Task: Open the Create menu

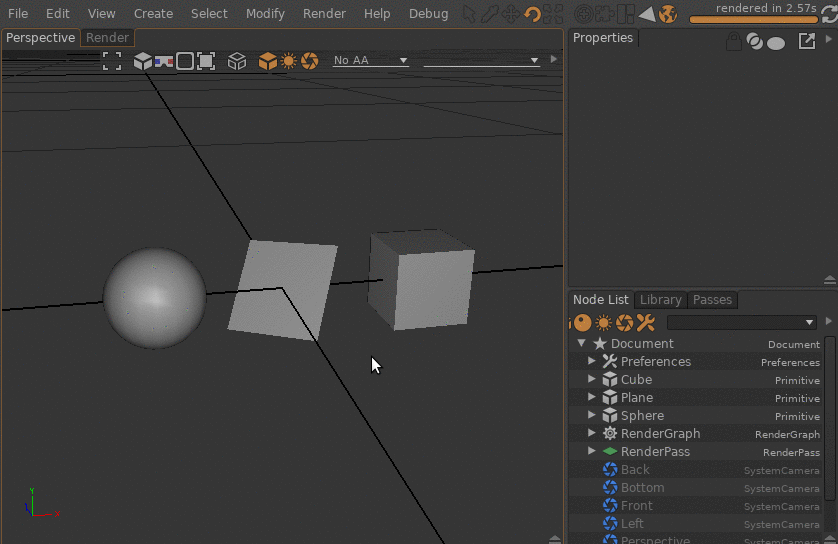Action: coord(153,14)
